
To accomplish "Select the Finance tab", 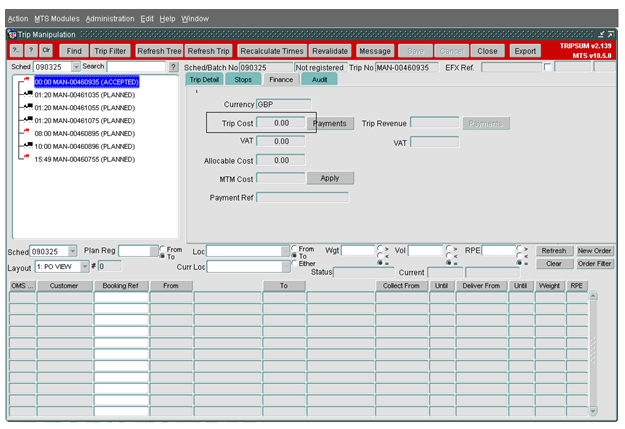I will 281,79.
